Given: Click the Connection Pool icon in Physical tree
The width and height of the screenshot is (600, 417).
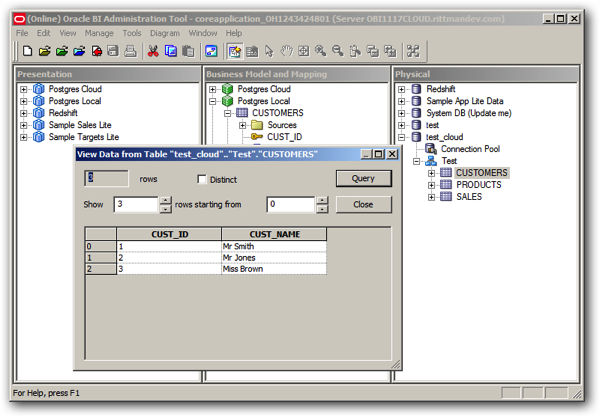Looking at the screenshot, I should coord(431,149).
